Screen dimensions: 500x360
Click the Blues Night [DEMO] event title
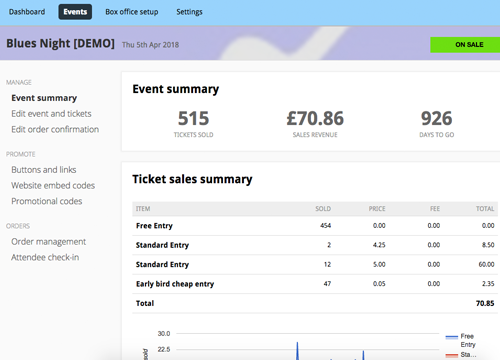[60, 44]
